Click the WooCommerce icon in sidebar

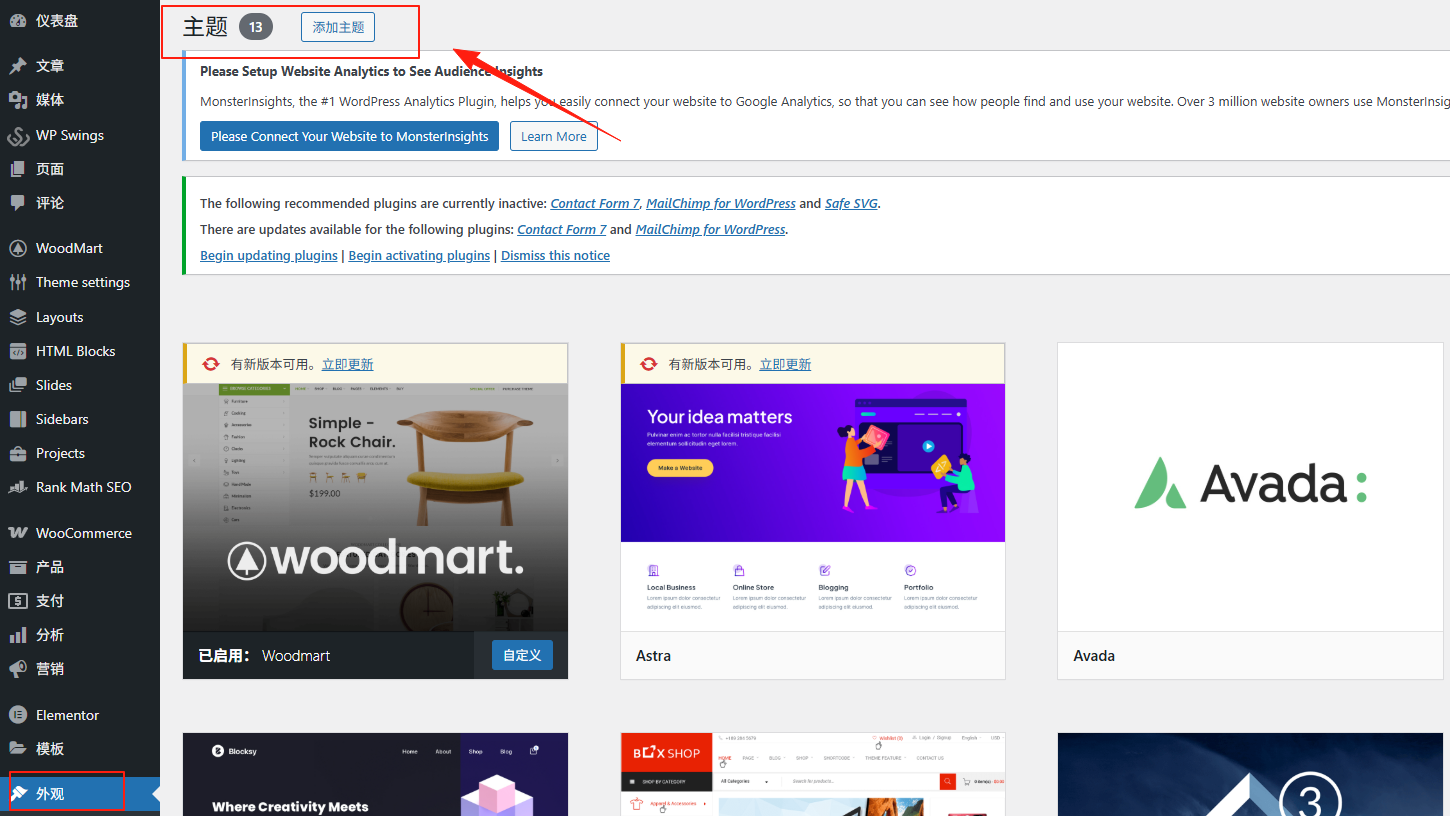point(18,533)
